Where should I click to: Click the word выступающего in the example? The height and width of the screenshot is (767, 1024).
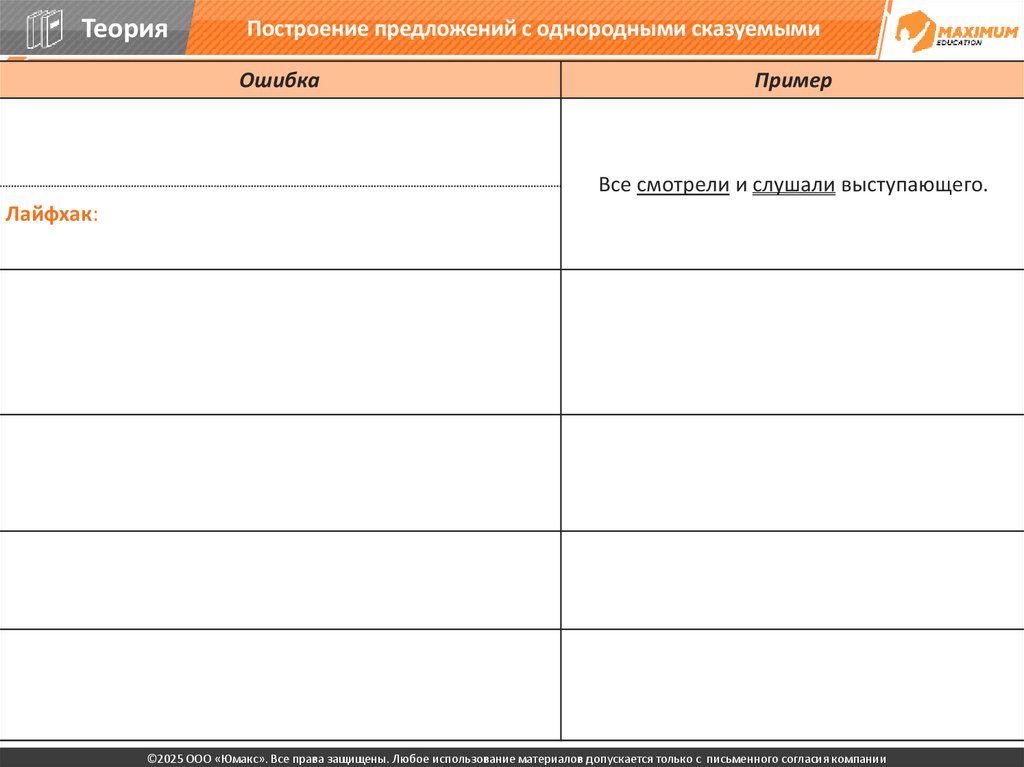point(914,185)
